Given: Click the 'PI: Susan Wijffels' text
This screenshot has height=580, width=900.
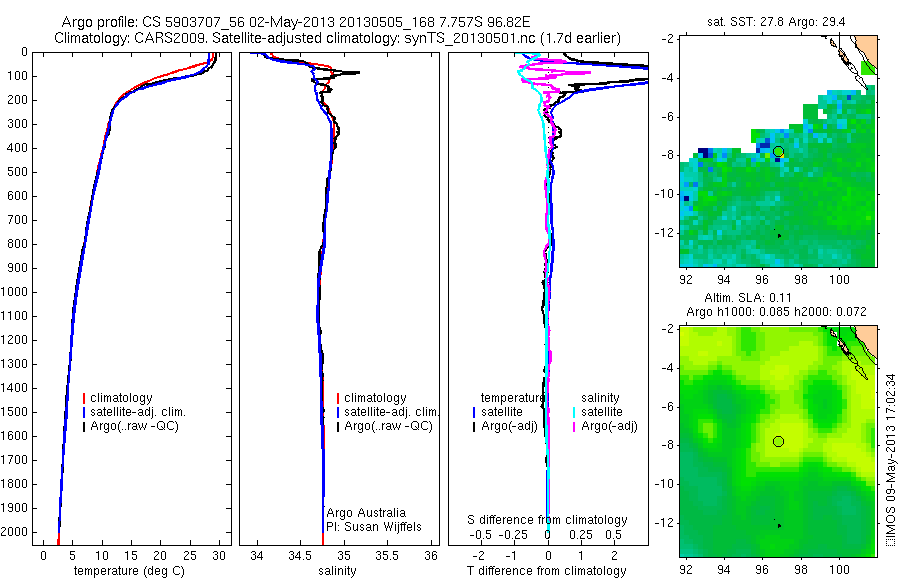Looking at the screenshot, I should pos(374,527).
